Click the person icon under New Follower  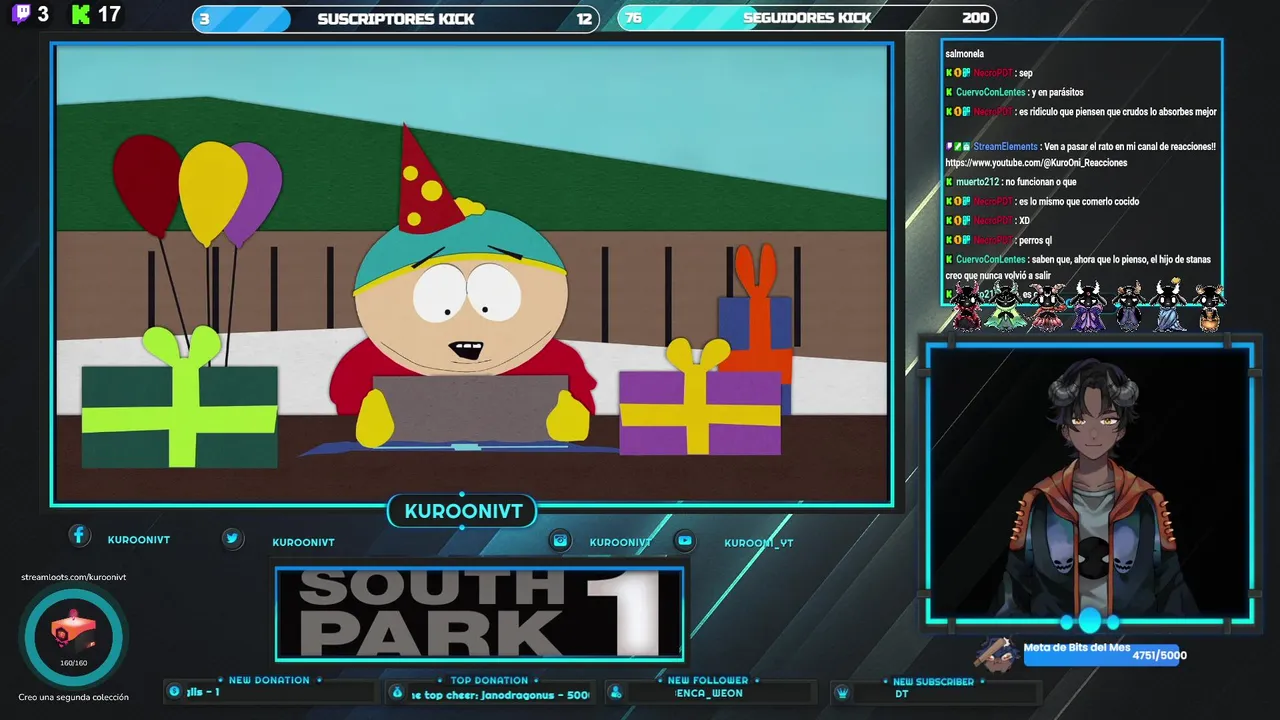click(x=616, y=692)
